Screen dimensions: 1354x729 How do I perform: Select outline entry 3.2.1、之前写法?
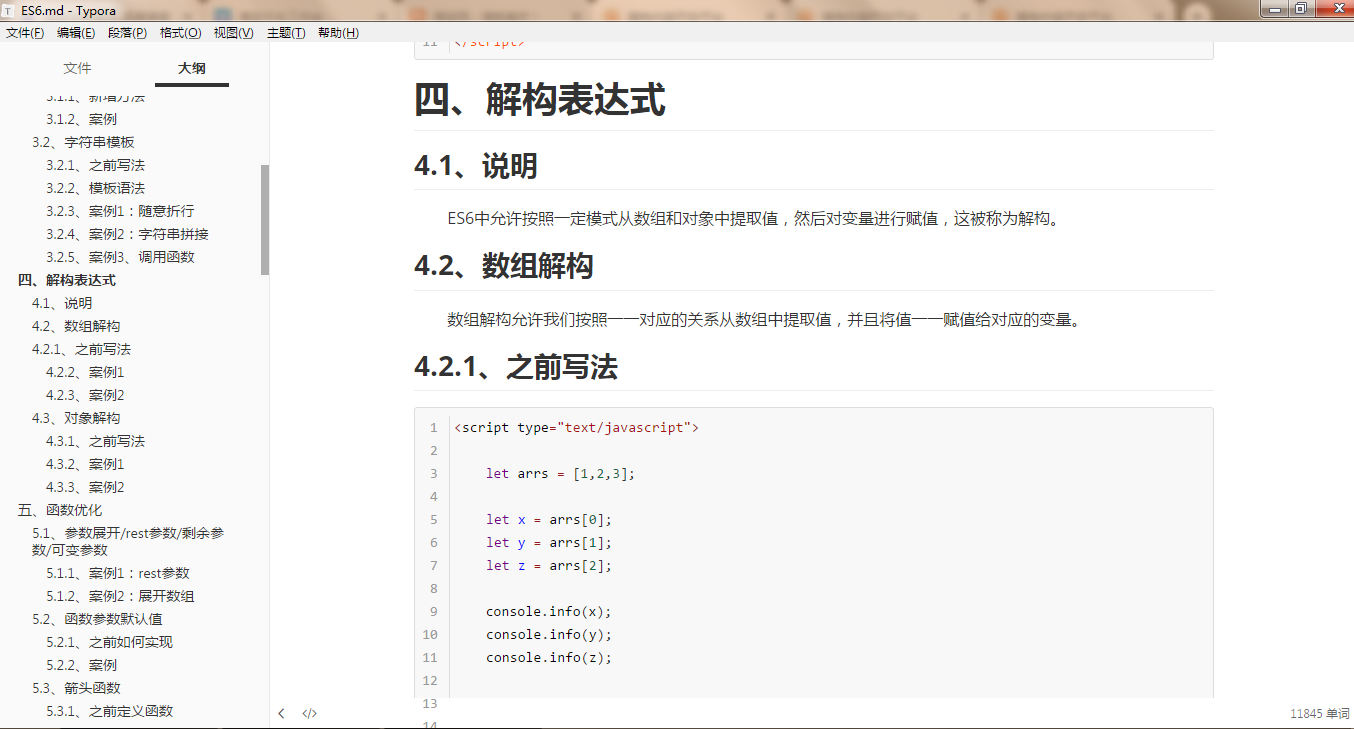pos(95,165)
